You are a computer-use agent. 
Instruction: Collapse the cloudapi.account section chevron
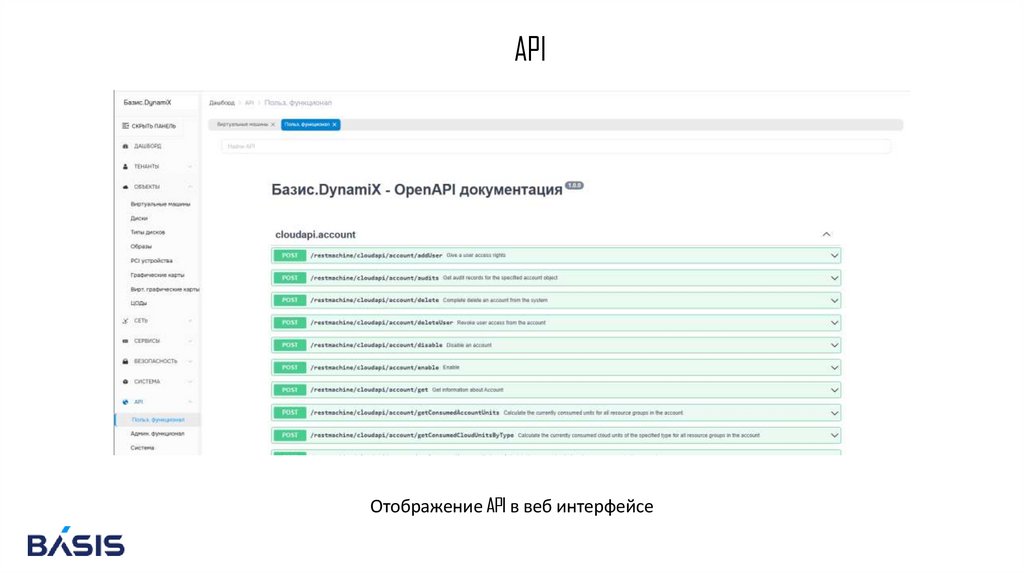tap(826, 234)
